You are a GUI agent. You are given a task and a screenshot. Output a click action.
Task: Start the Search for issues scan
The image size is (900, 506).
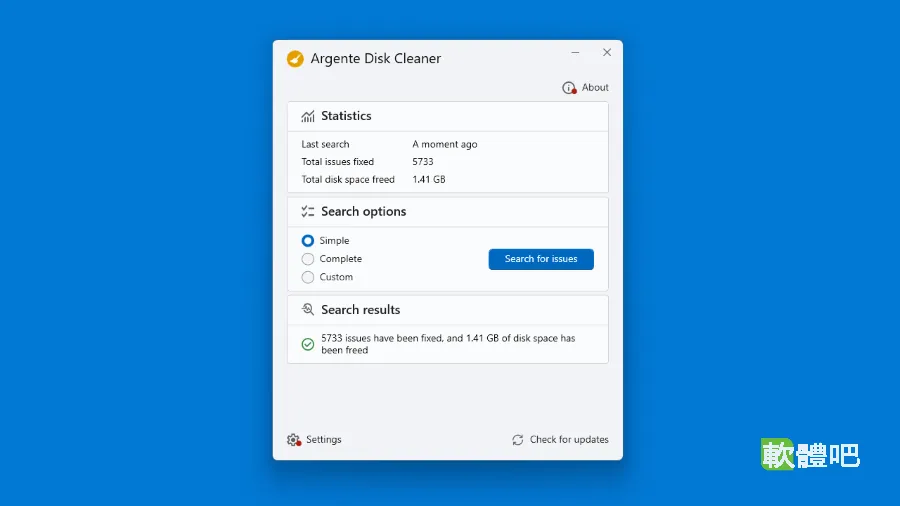(x=541, y=259)
